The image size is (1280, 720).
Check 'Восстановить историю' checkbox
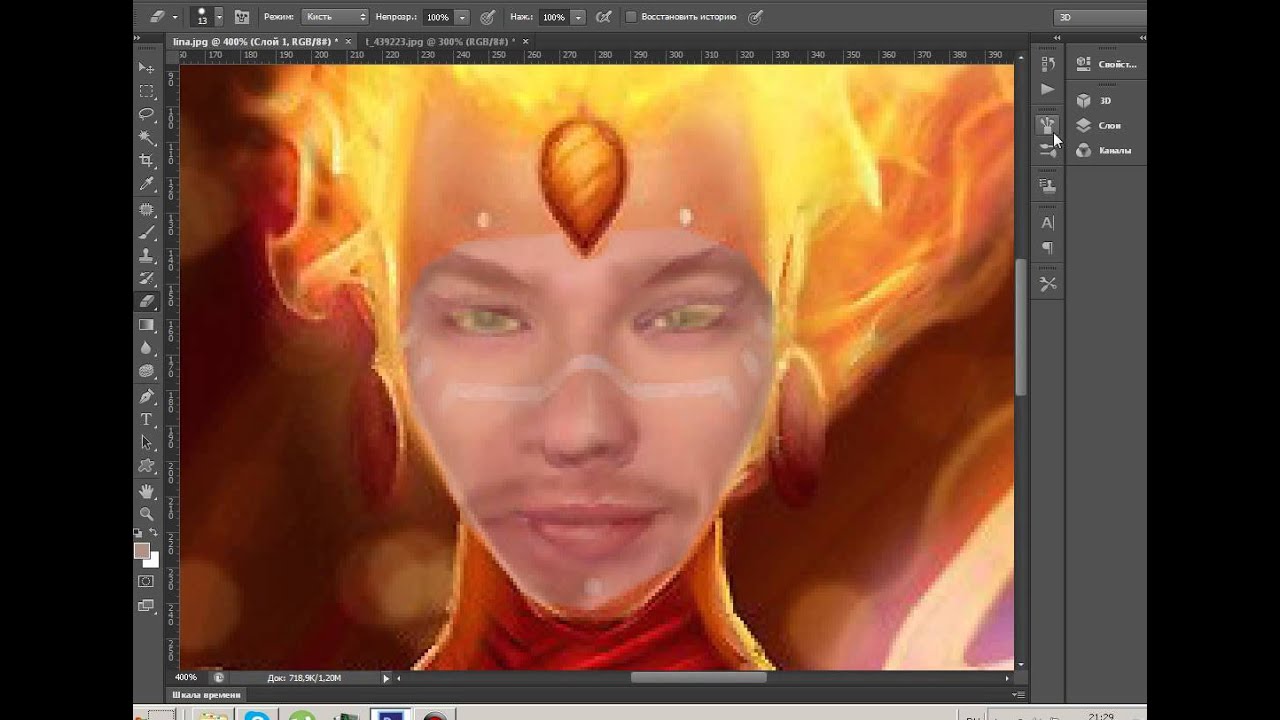[x=630, y=17]
